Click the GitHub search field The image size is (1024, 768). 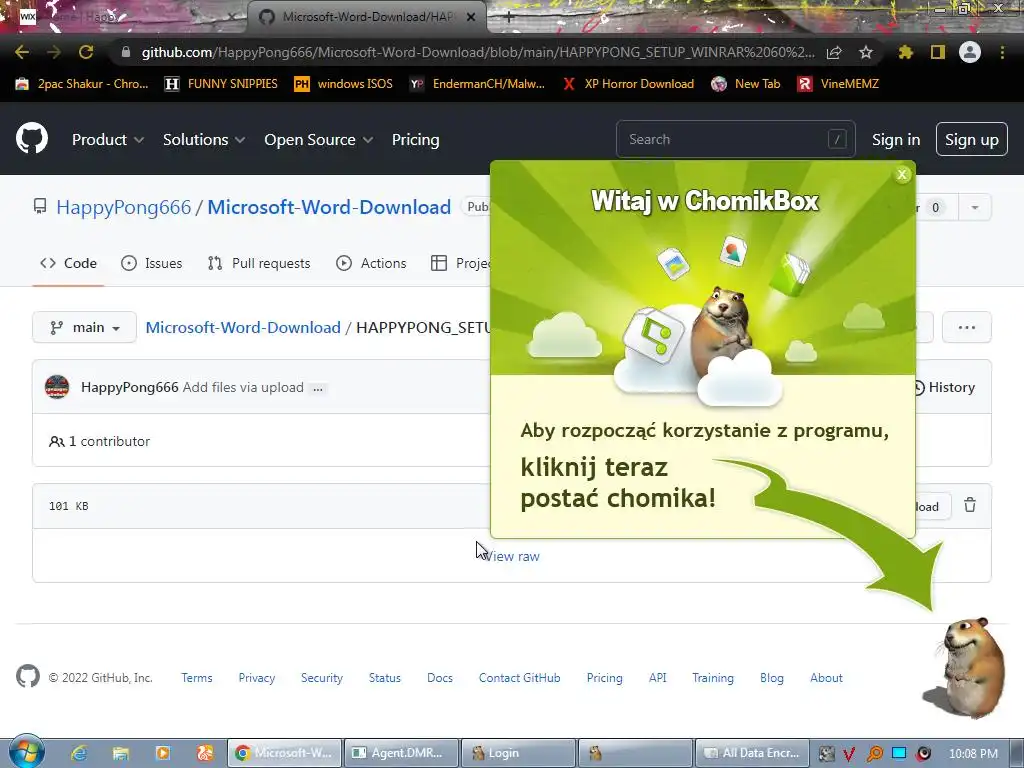tap(735, 139)
